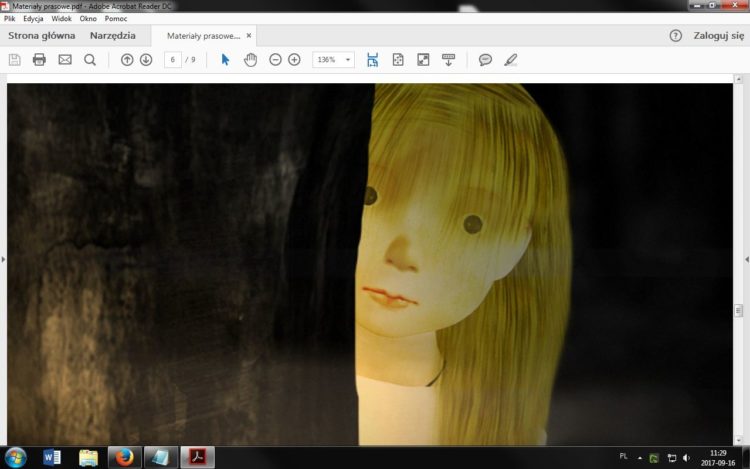Select the Highlight text pen tool
The image size is (750, 469).
[x=511, y=60]
